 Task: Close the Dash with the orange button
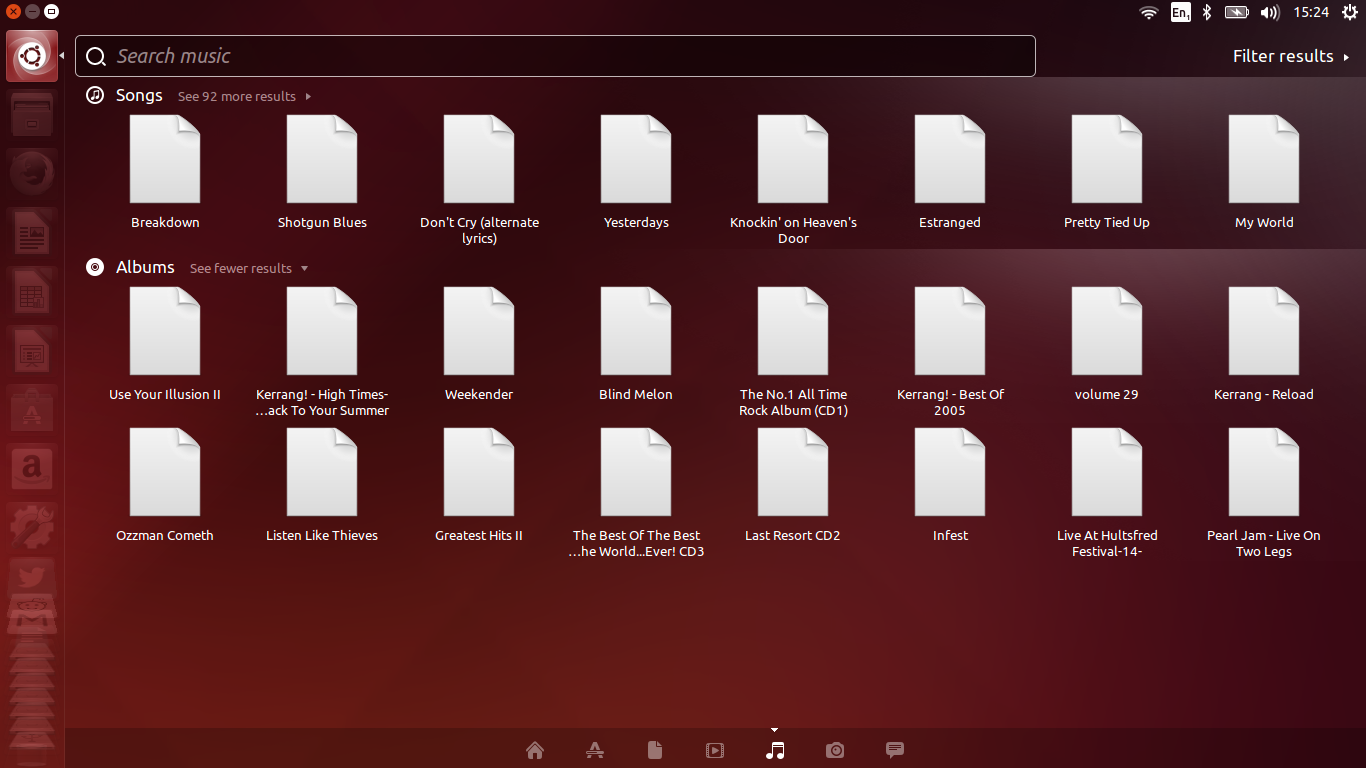tap(14, 12)
